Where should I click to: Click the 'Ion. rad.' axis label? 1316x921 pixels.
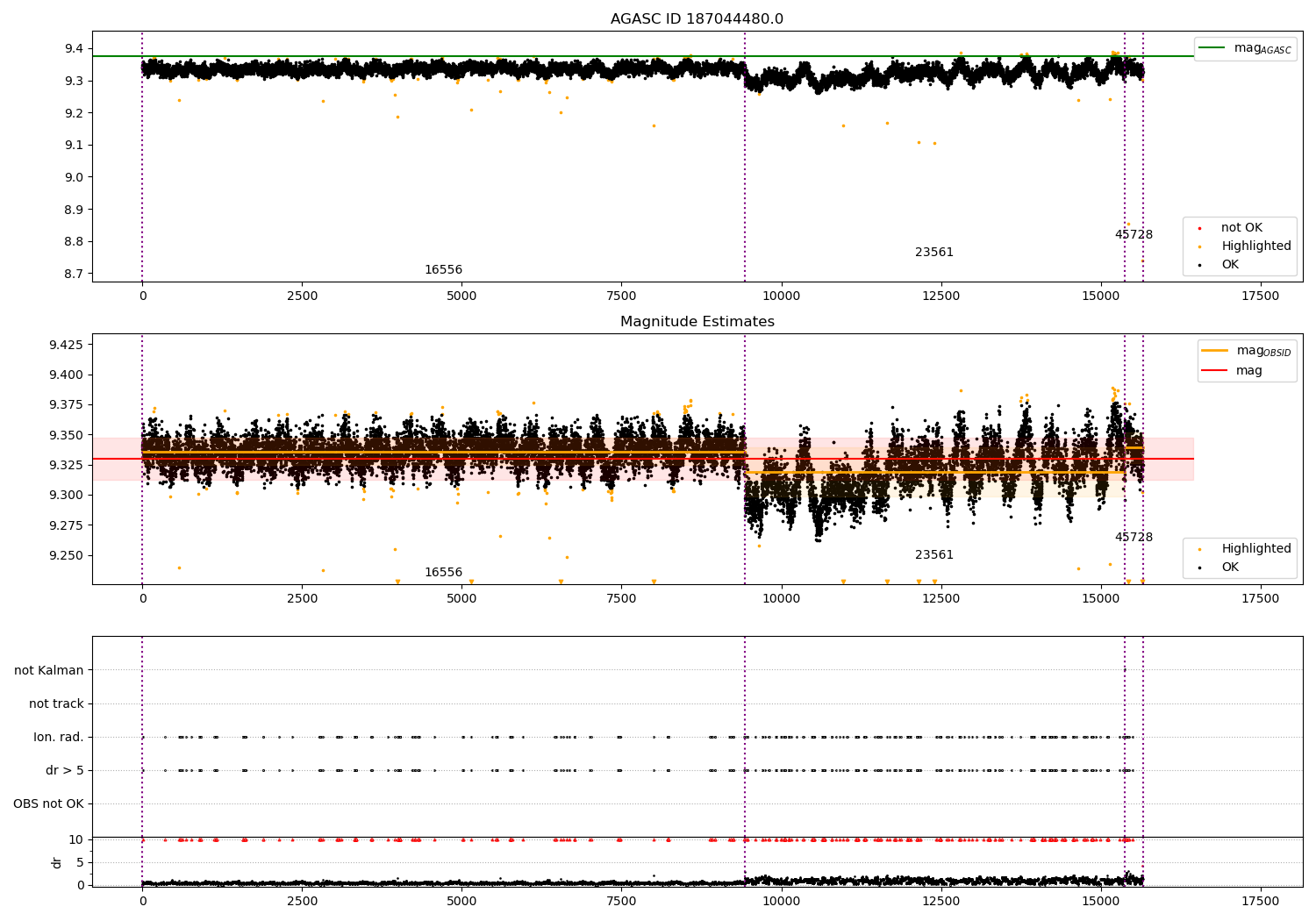point(59,738)
